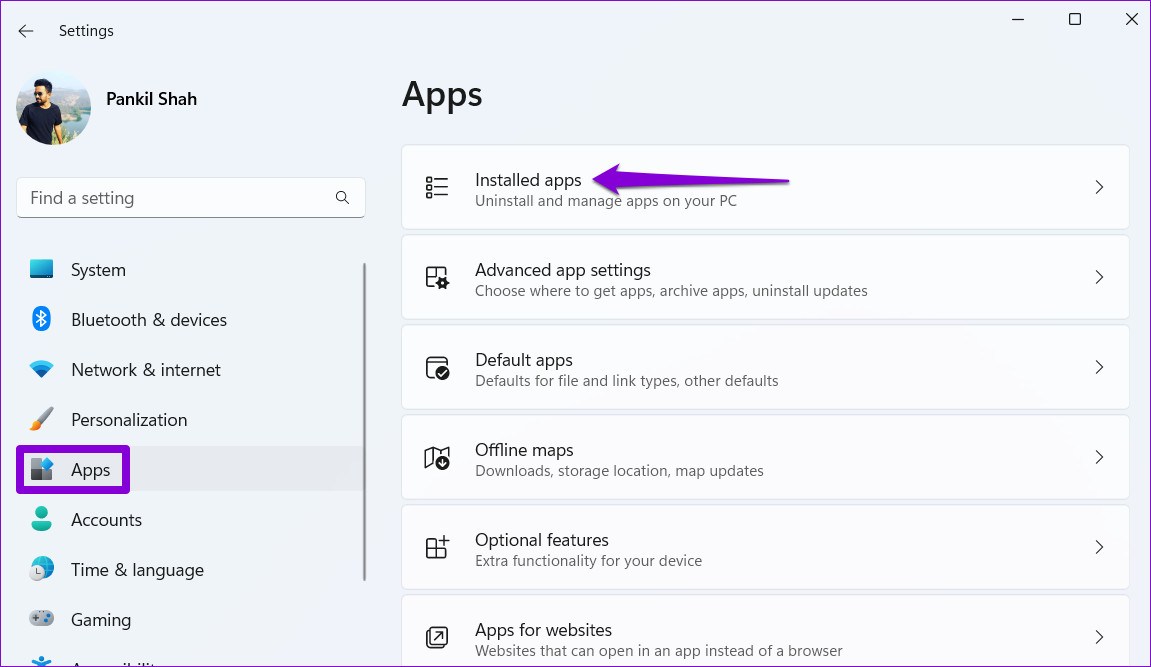The image size is (1151, 667).
Task: Expand Default apps using the right chevron
Action: click(x=1099, y=367)
